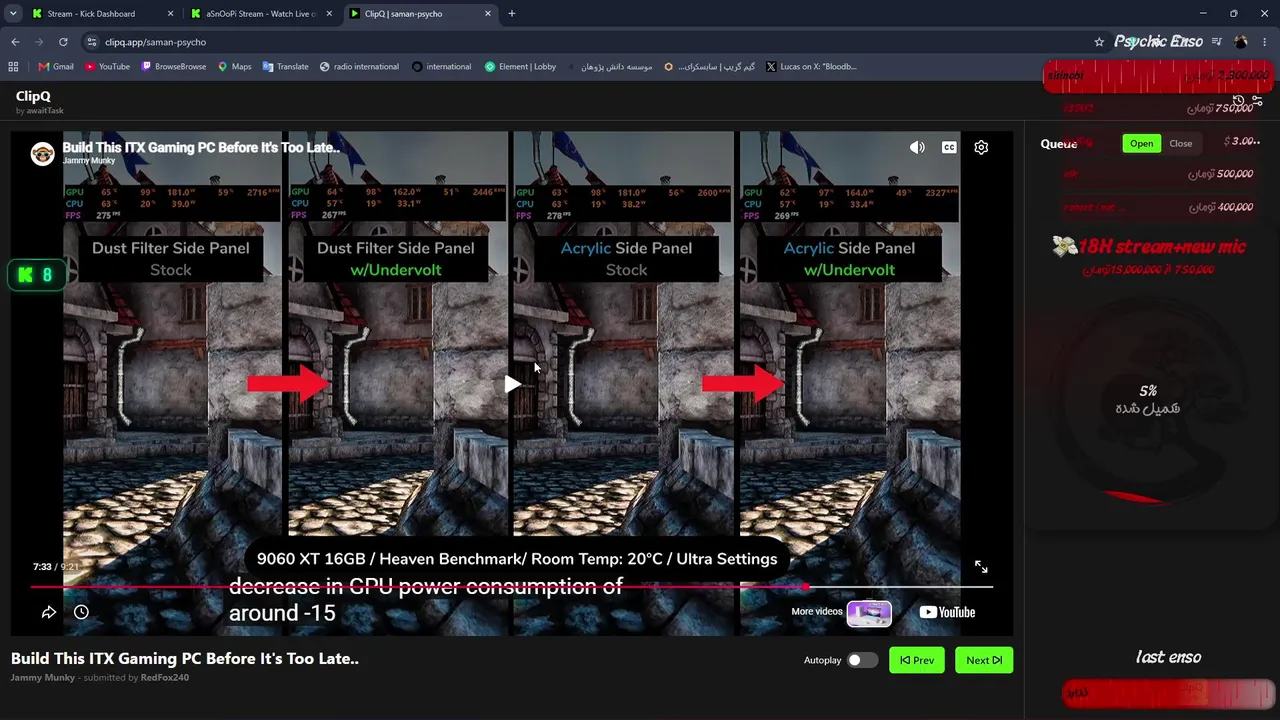The height and width of the screenshot is (720, 1280).
Task: Open the international bookmark
Action: pyautogui.click(x=442, y=67)
